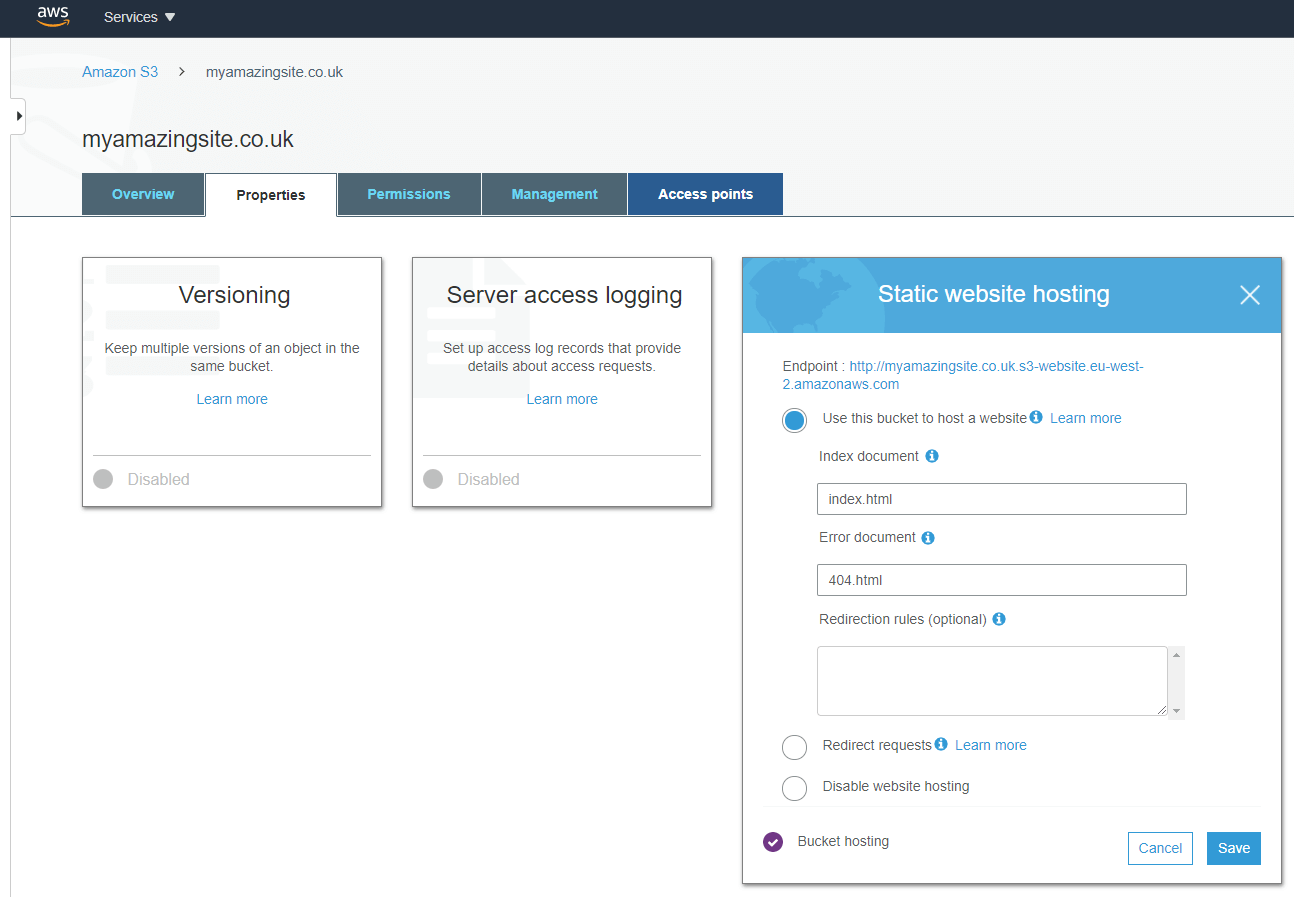
Task: Click the Redirection rules info icon
Action: (x=998, y=619)
